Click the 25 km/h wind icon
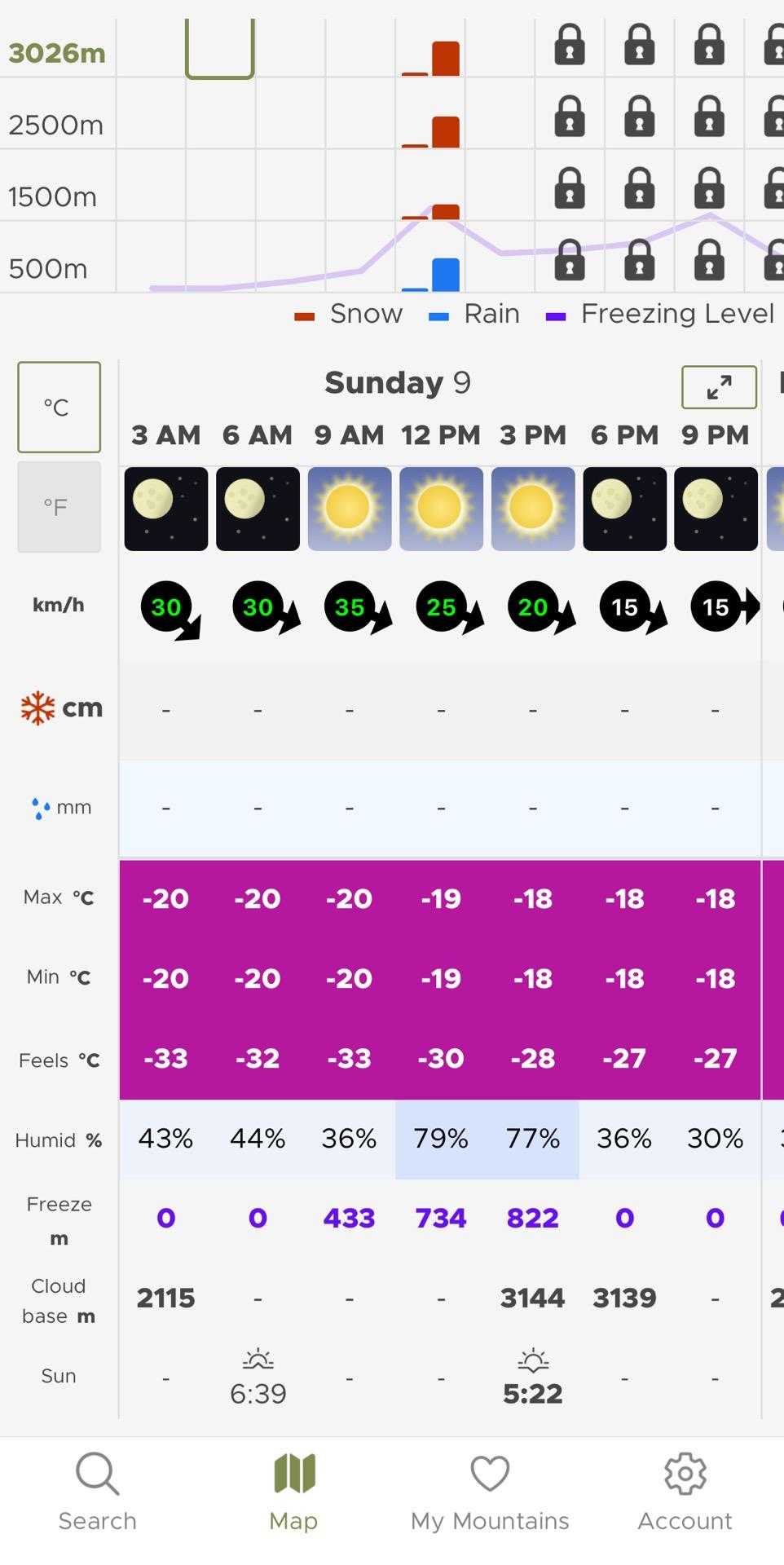Viewport: 784px width, 1565px height. click(442, 607)
